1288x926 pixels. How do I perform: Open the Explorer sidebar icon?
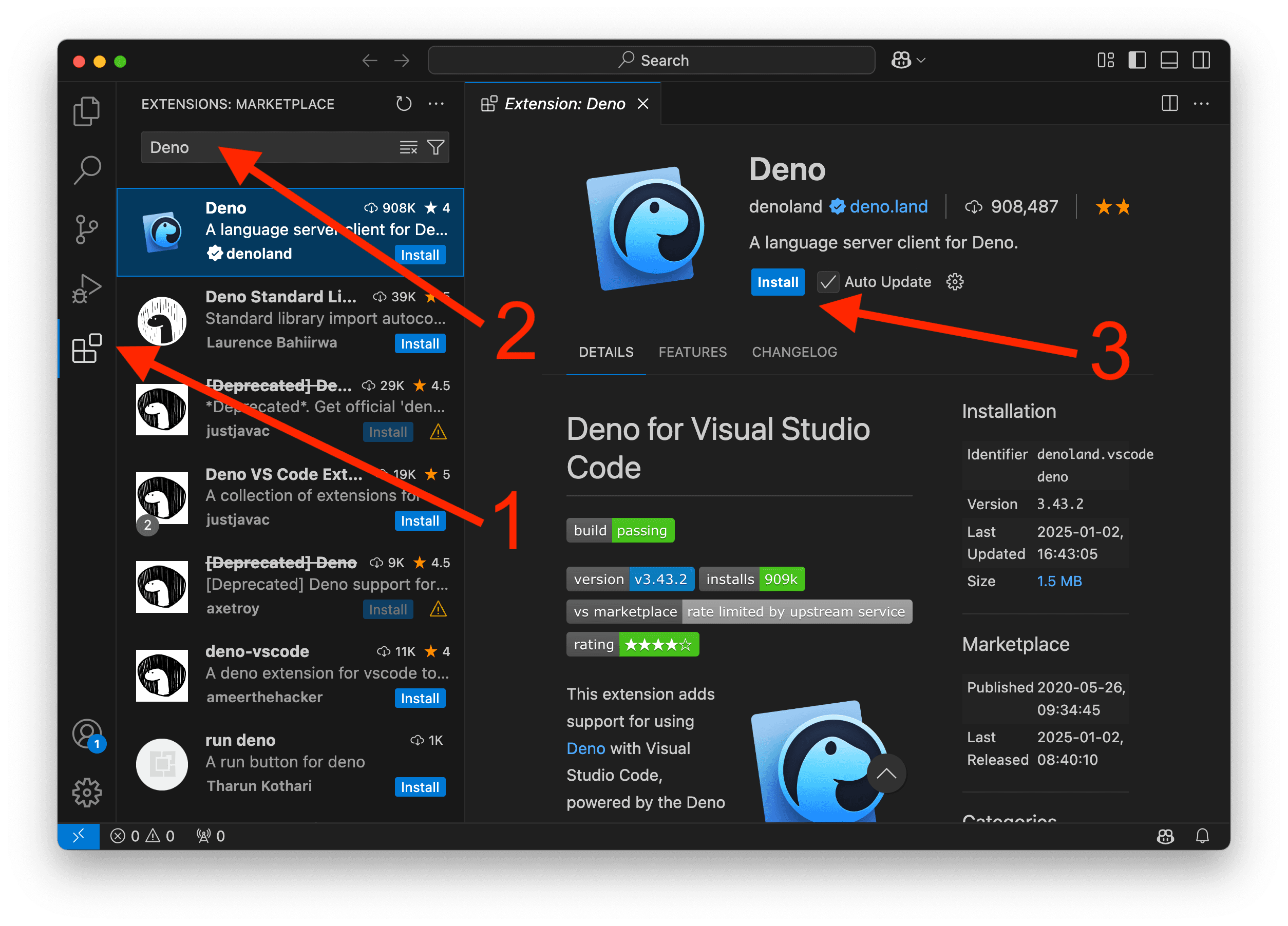click(86, 111)
